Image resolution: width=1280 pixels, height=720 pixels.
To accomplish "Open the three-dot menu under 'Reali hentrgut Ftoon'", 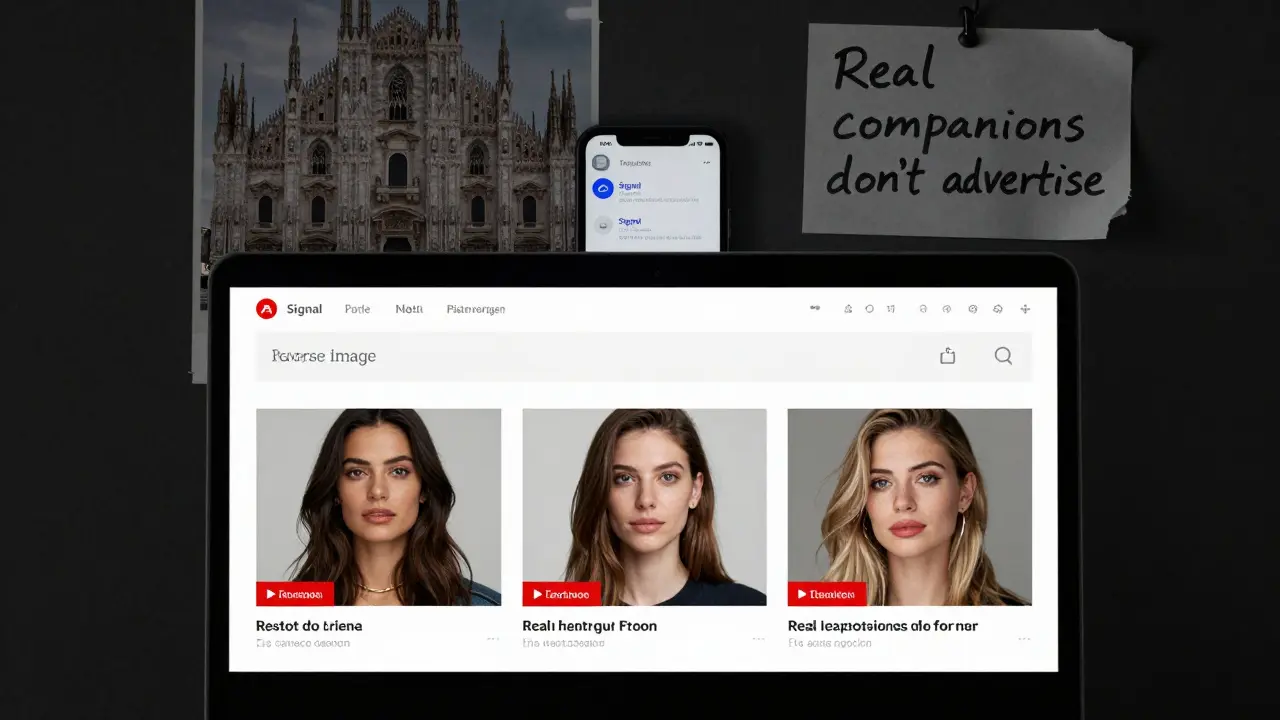I will point(758,637).
